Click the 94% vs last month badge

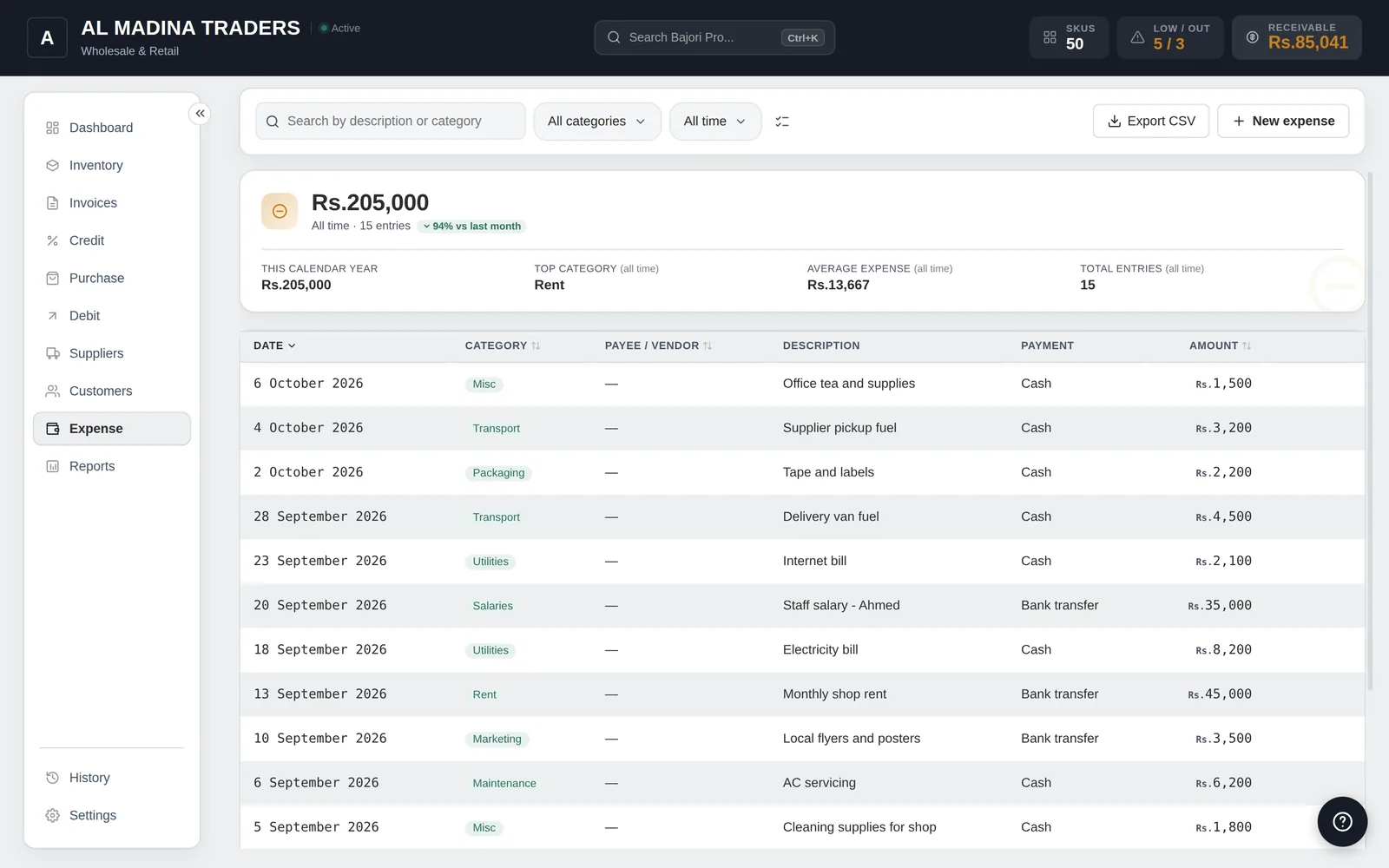pyautogui.click(x=471, y=227)
